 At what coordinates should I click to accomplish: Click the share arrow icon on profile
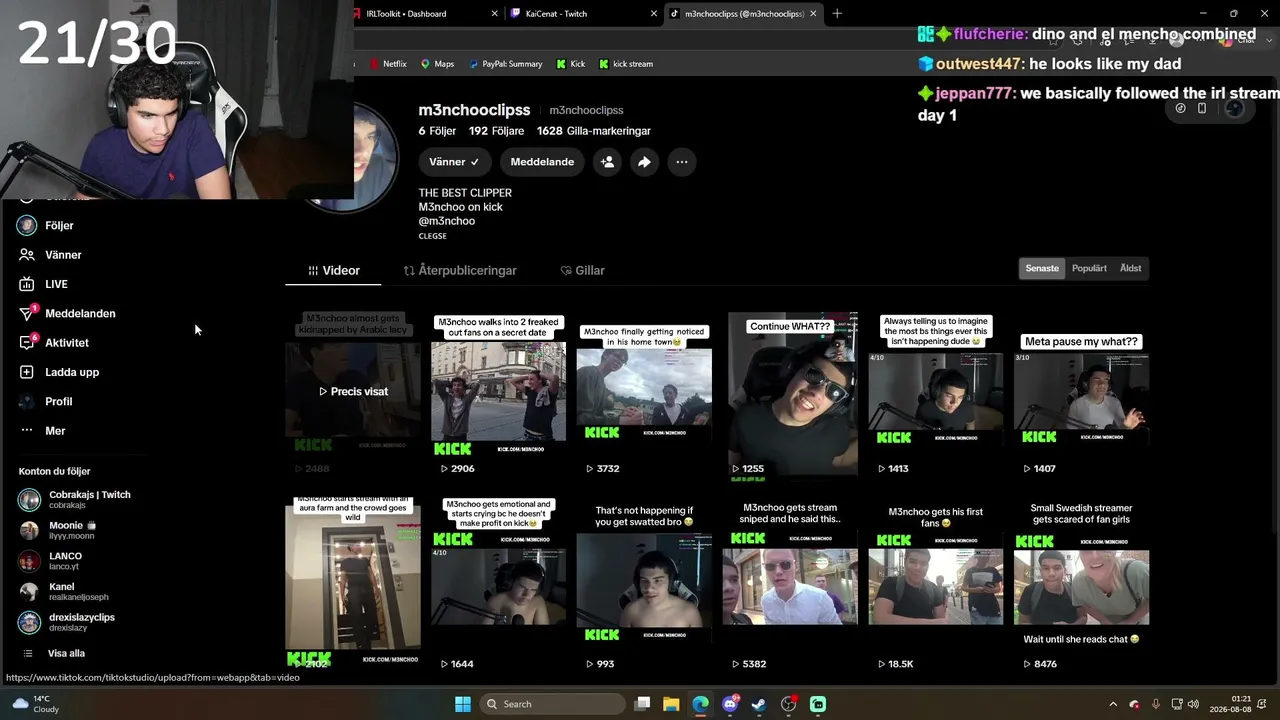(x=644, y=162)
